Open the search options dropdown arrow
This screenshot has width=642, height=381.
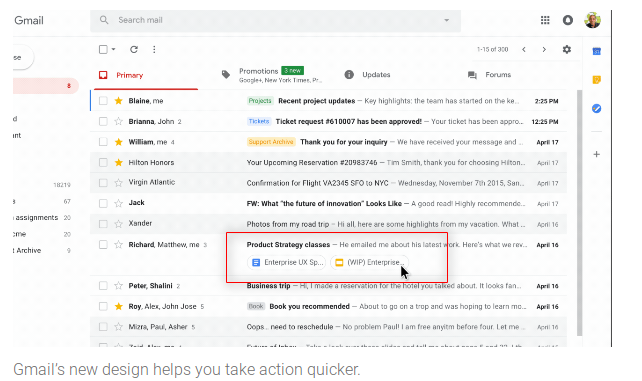tap(447, 20)
